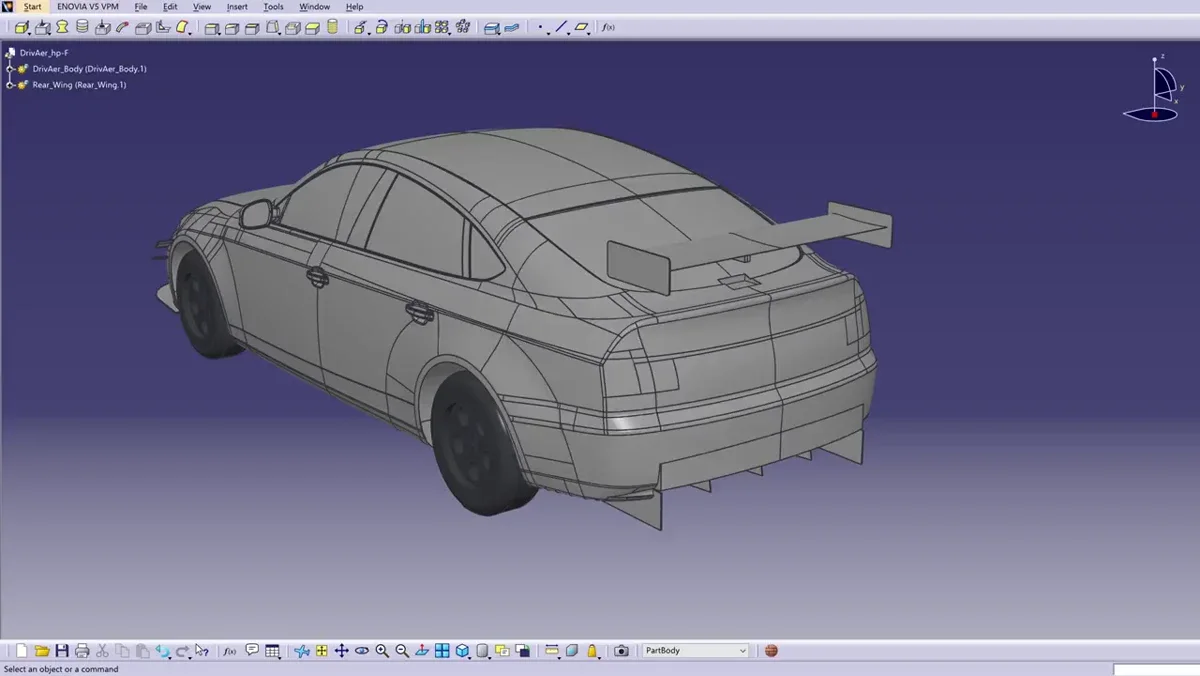Image resolution: width=1200 pixels, height=676 pixels.
Task: Open the Tools menu
Action: click(273, 7)
